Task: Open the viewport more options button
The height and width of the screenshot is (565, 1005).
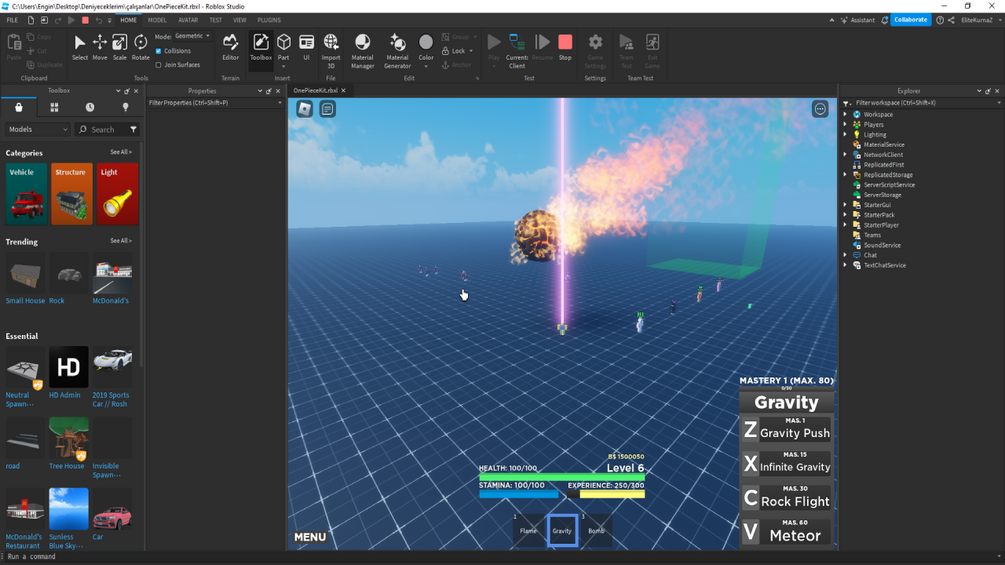Action: (x=820, y=109)
